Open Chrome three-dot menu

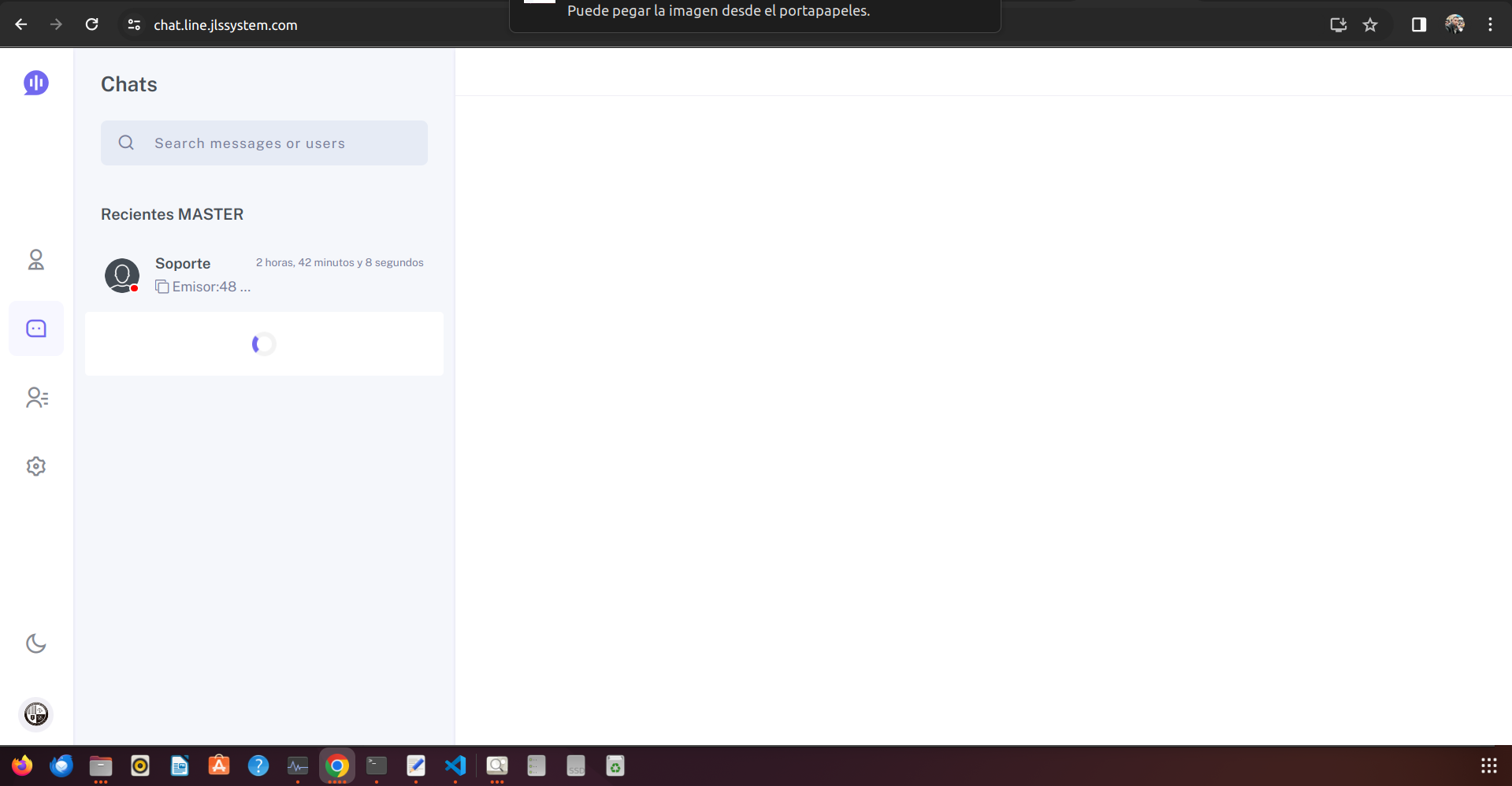[x=1490, y=24]
